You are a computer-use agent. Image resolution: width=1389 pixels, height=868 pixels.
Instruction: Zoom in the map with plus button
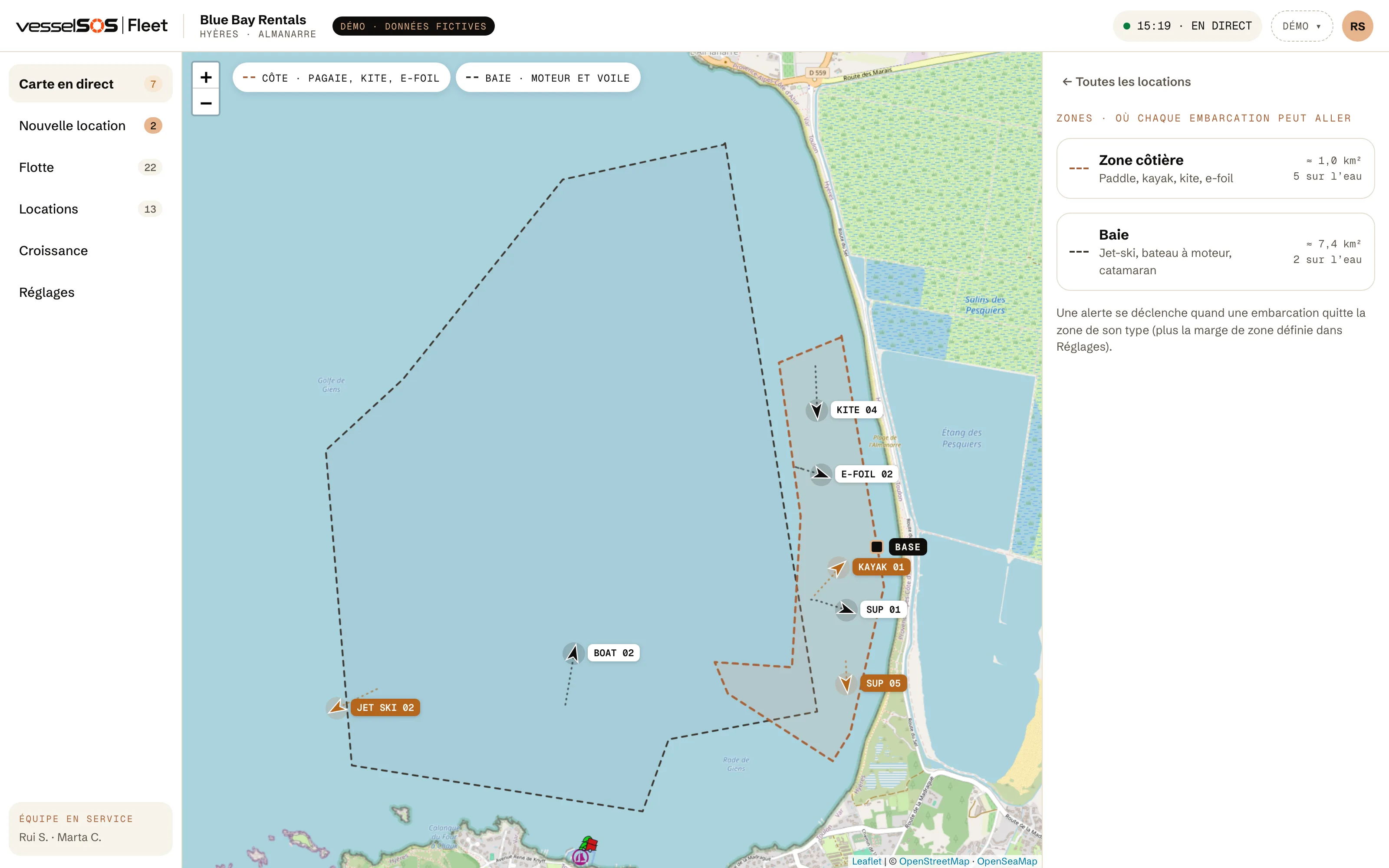pos(205,77)
